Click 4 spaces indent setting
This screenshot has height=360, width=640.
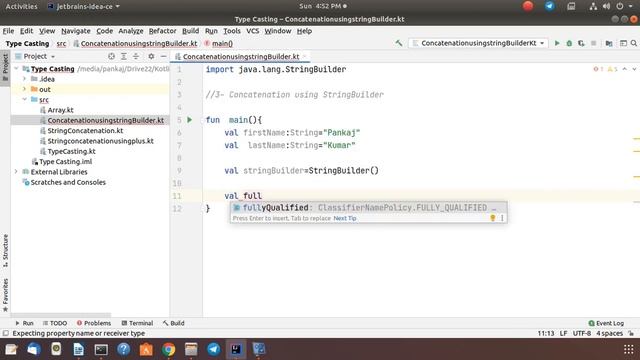609,333
